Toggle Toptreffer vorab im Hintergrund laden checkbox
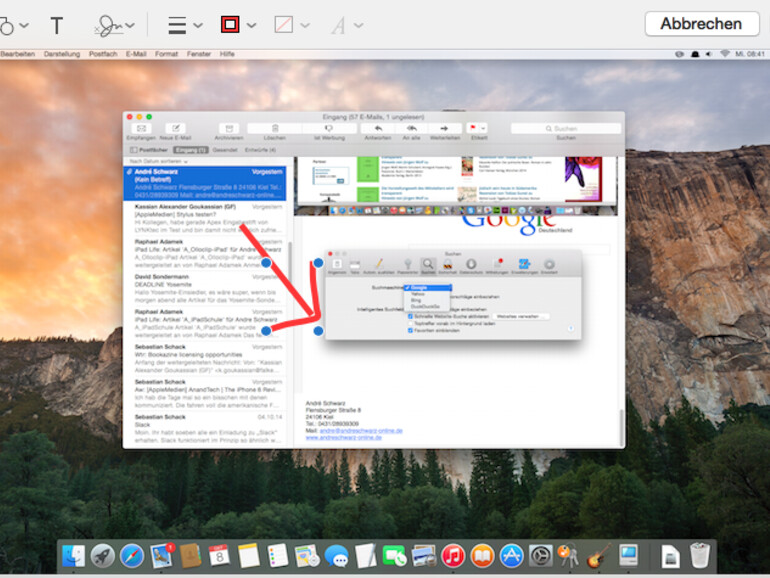The height and width of the screenshot is (578, 770). [x=411, y=324]
